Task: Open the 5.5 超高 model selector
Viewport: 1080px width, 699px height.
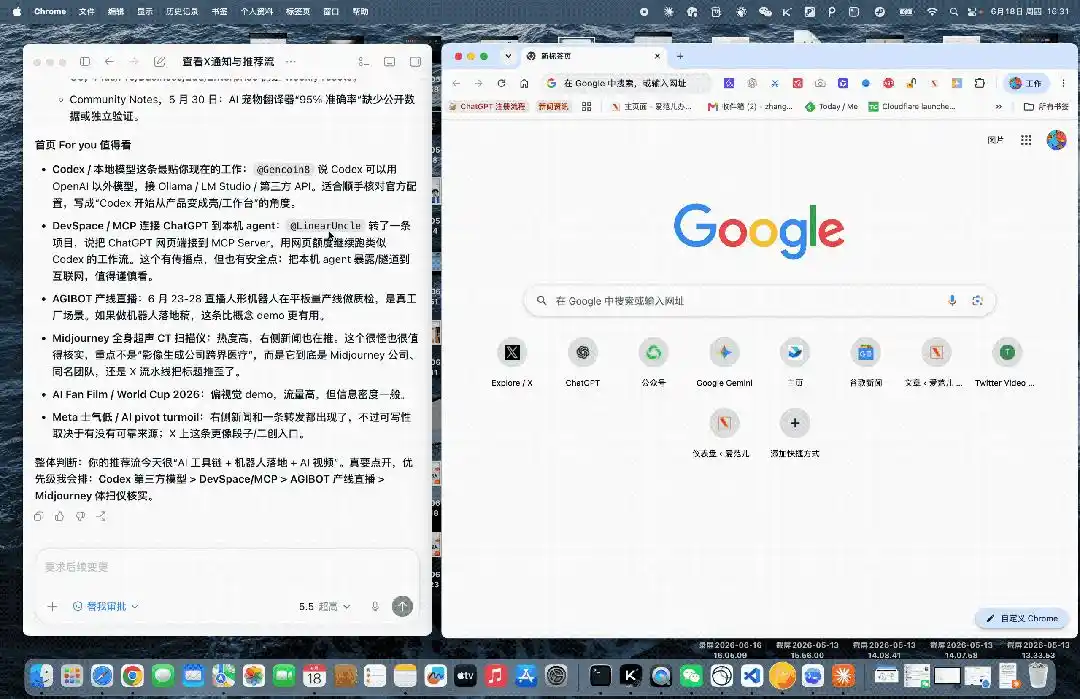Action: coord(324,606)
